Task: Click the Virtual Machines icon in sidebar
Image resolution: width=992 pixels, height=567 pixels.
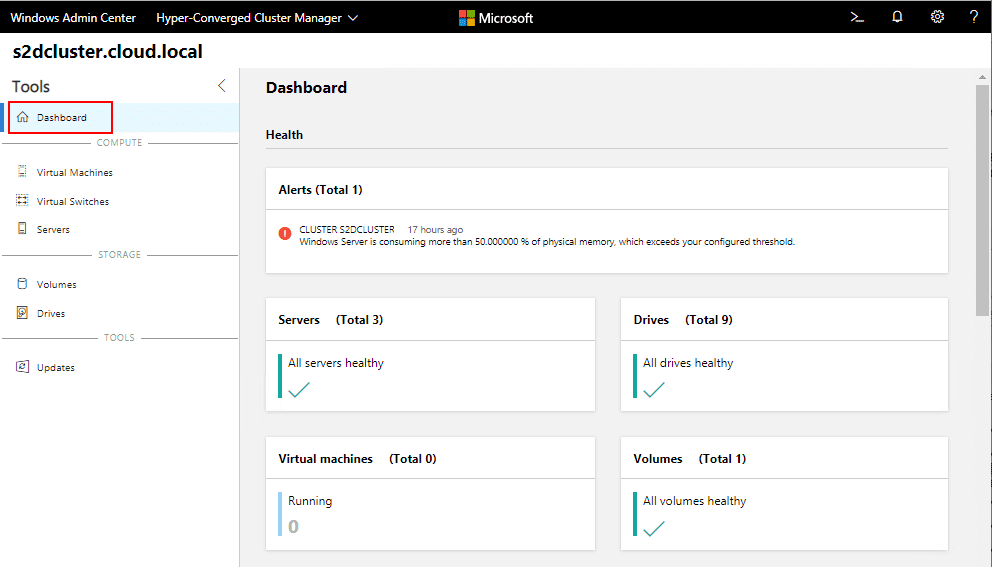Action: [23, 172]
